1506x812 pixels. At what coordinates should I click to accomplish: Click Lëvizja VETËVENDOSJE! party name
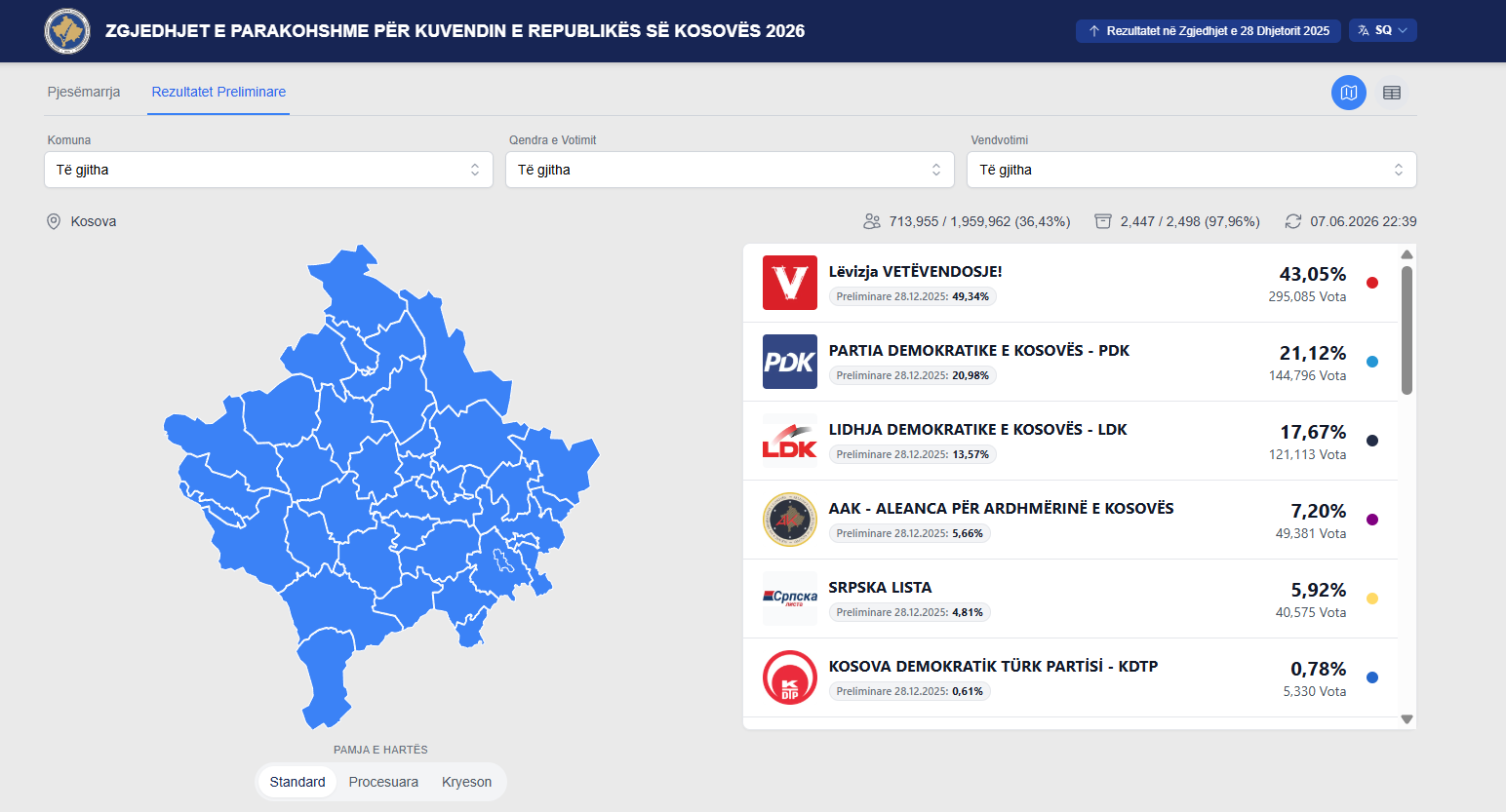pyautogui.click(x=915, y=272)
